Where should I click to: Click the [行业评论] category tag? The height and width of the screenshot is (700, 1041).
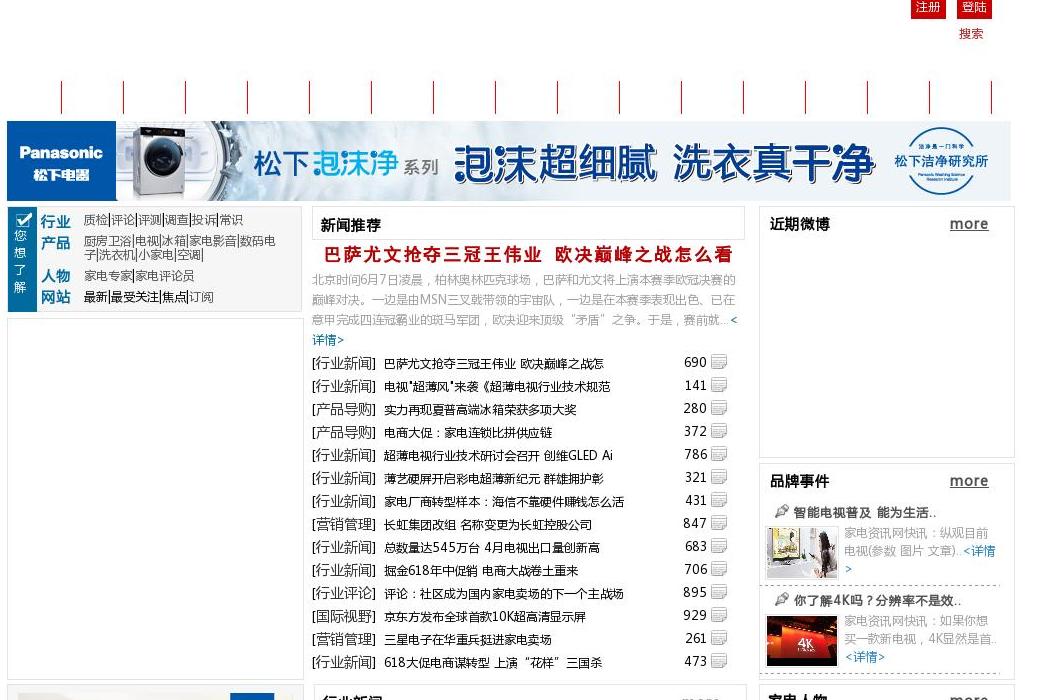pyautogui.click(x=344, y=593)
